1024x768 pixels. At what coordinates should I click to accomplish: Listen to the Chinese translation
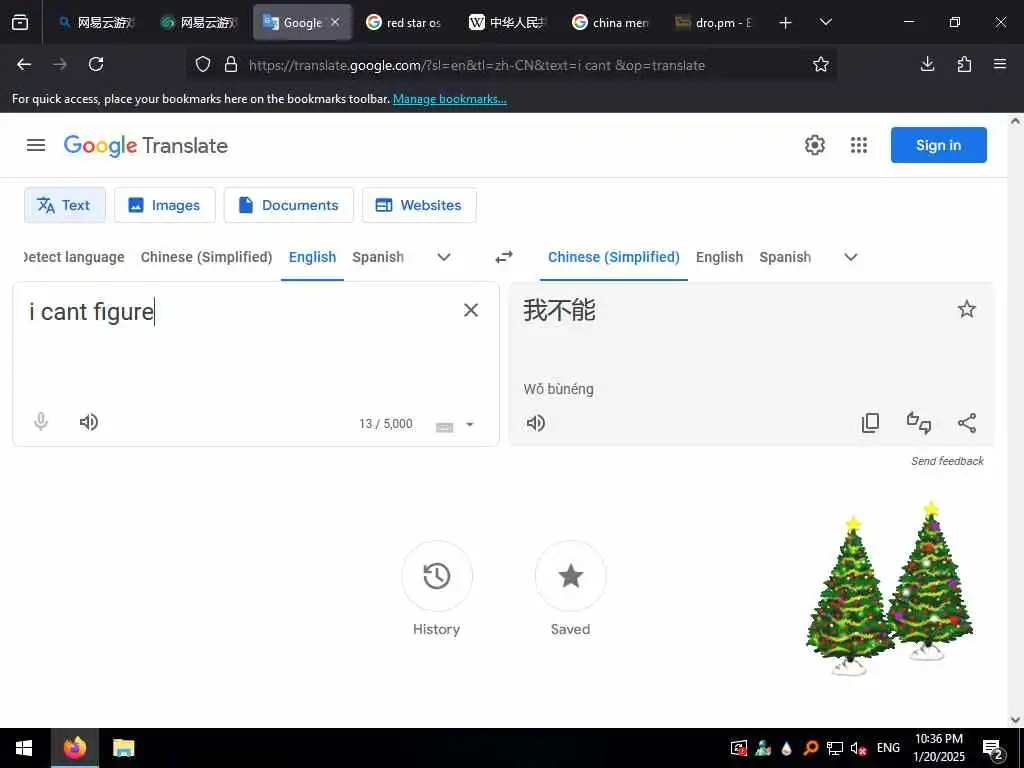coord(536,423)
